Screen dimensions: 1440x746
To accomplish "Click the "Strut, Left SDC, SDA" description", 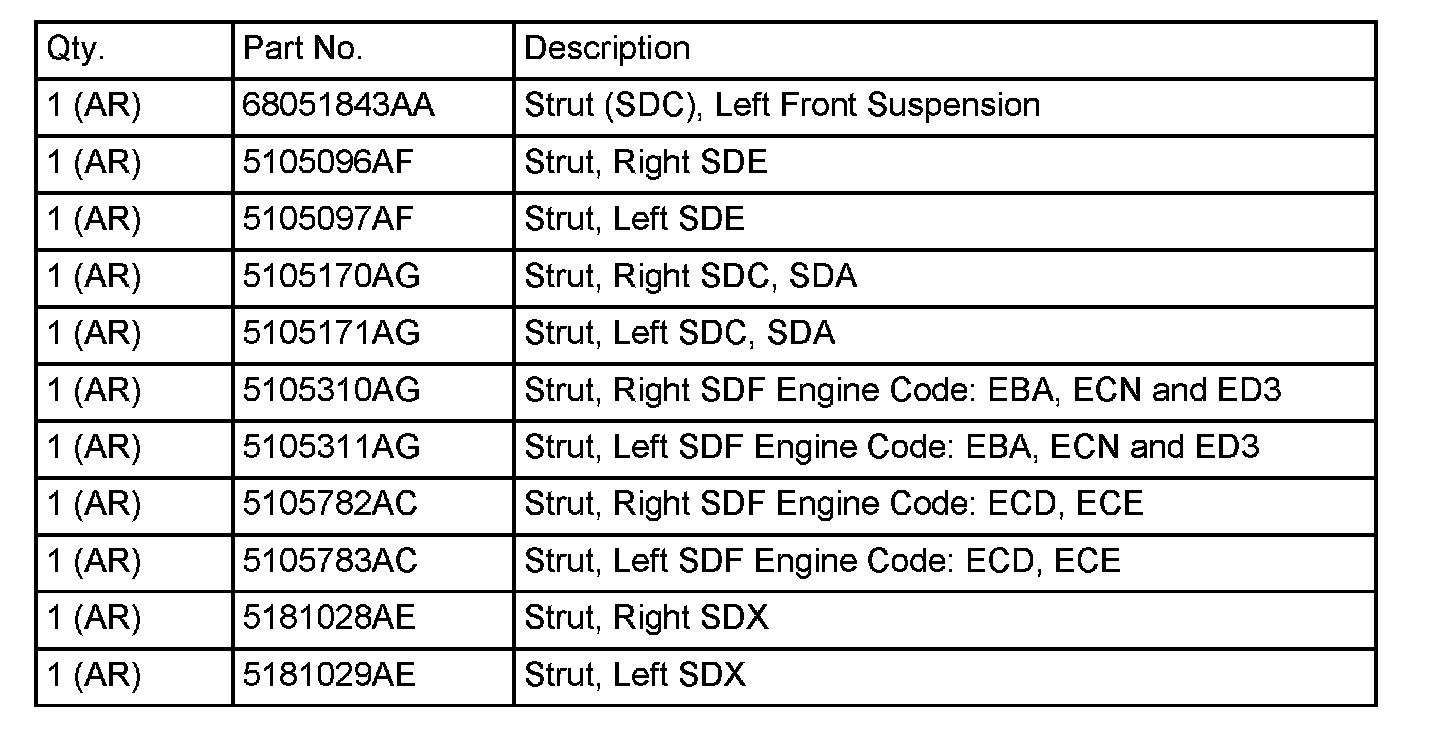I will (x=679, y=333).
